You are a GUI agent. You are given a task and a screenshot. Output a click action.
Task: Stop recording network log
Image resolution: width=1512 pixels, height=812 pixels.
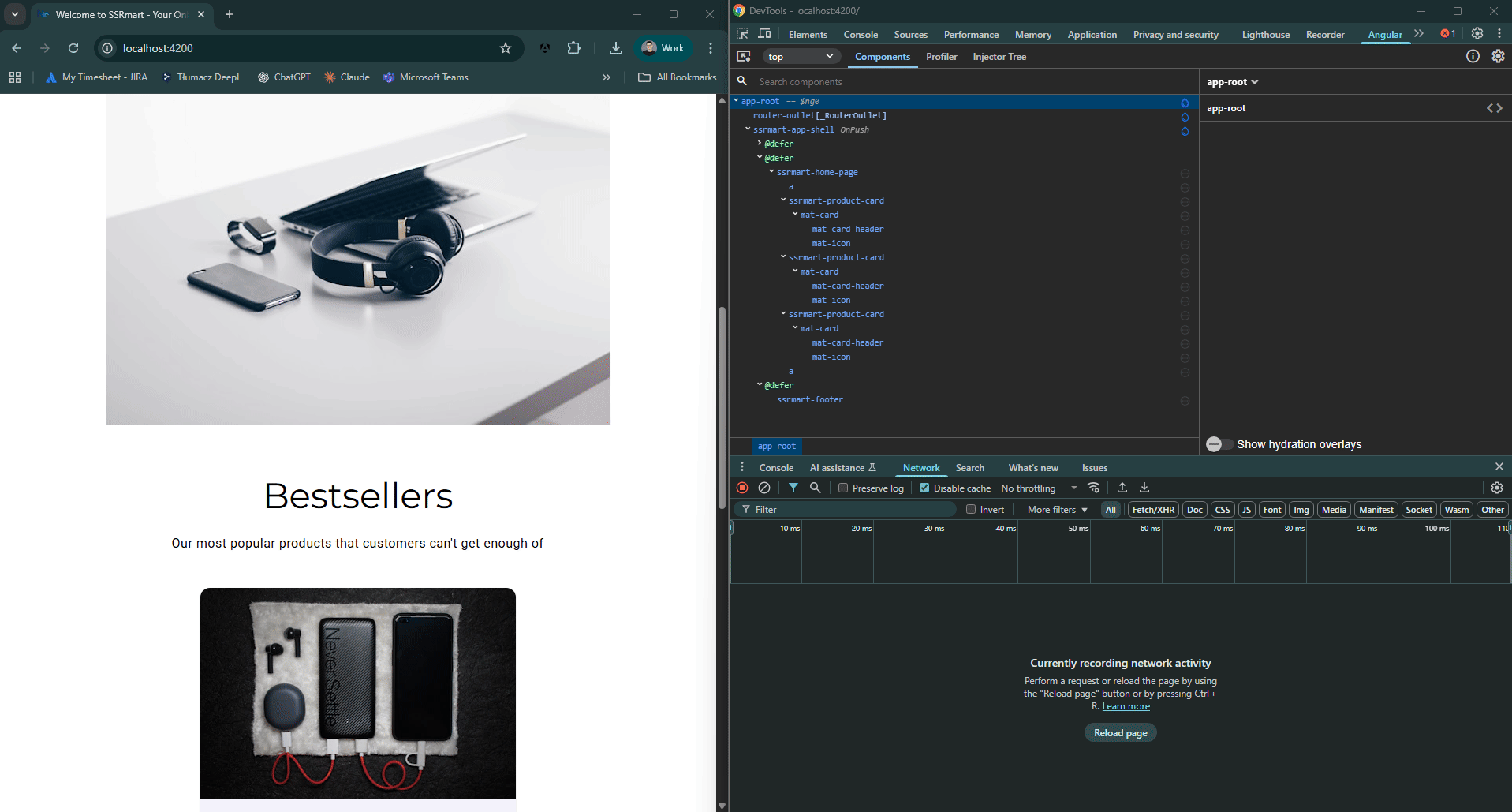742,488
